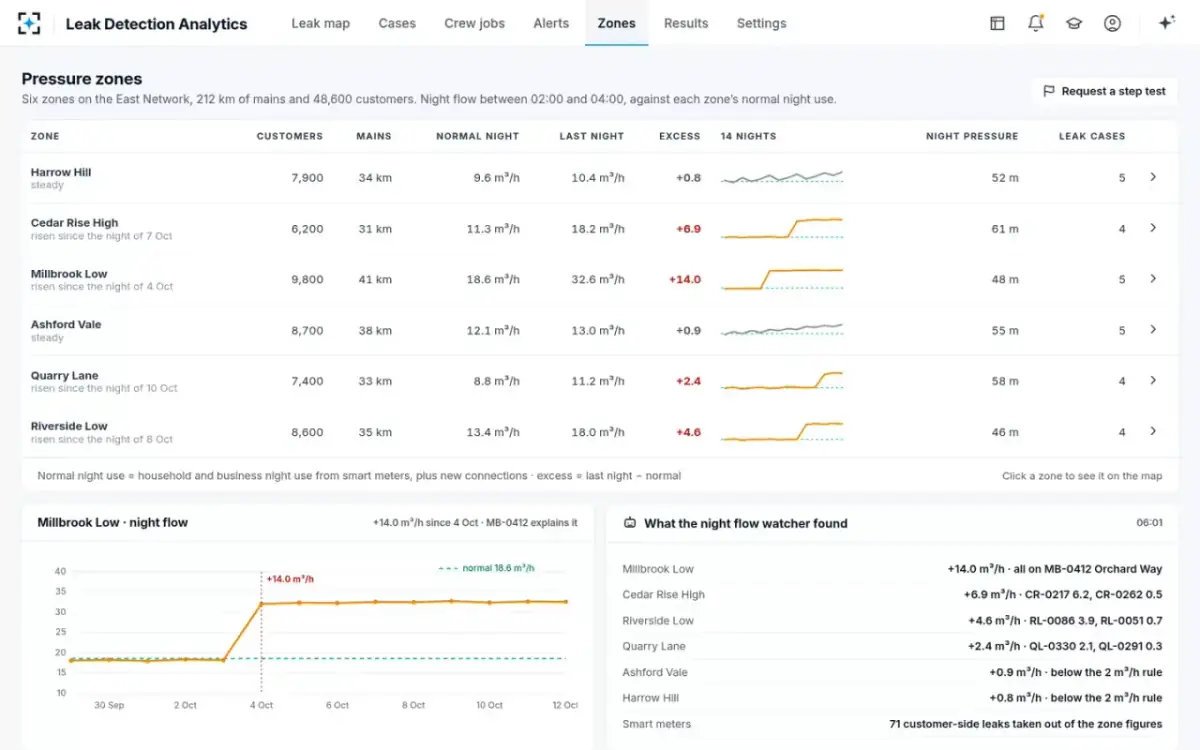Click Request a step test button

pos(1104,91)
